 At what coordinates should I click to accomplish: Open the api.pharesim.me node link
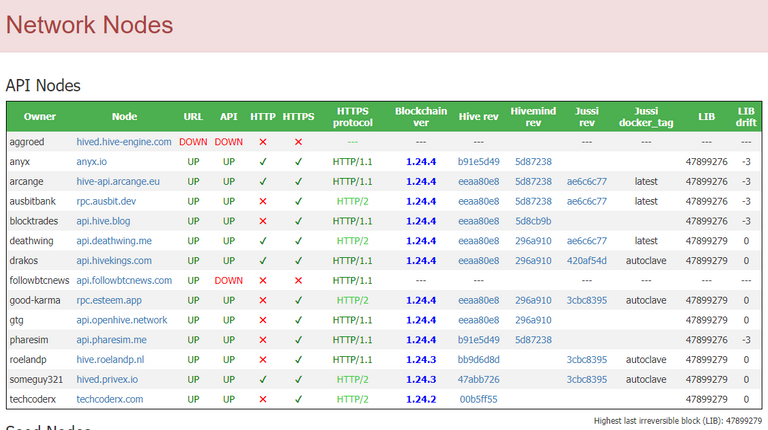coord(112,340)
